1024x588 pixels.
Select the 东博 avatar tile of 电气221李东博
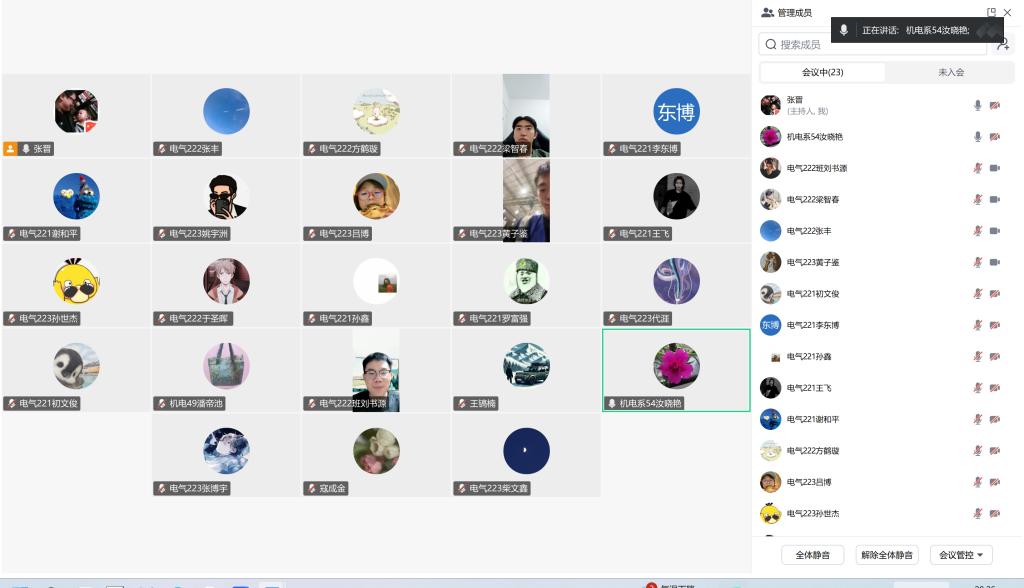[x=676, y=114]
